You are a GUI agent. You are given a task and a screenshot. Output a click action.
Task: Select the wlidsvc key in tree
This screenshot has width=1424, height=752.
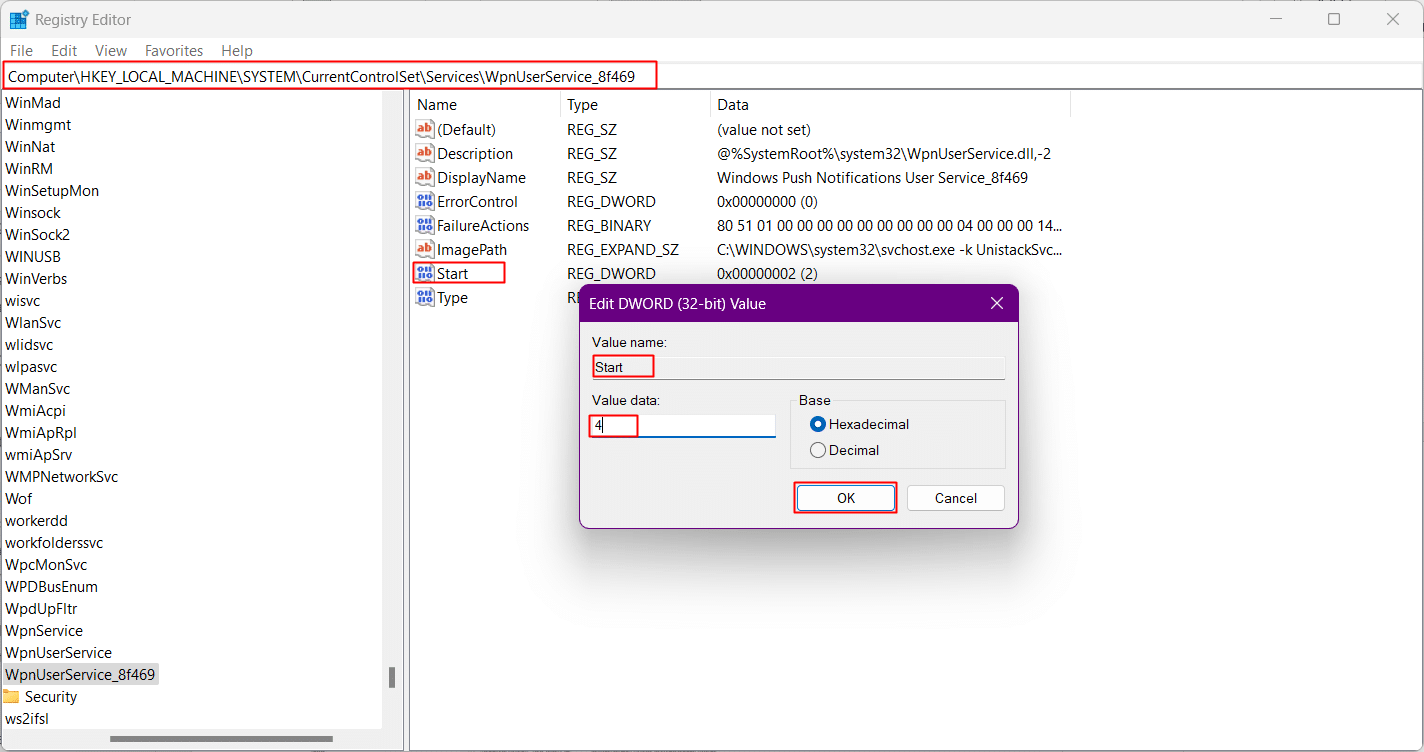tap(29, 344)
